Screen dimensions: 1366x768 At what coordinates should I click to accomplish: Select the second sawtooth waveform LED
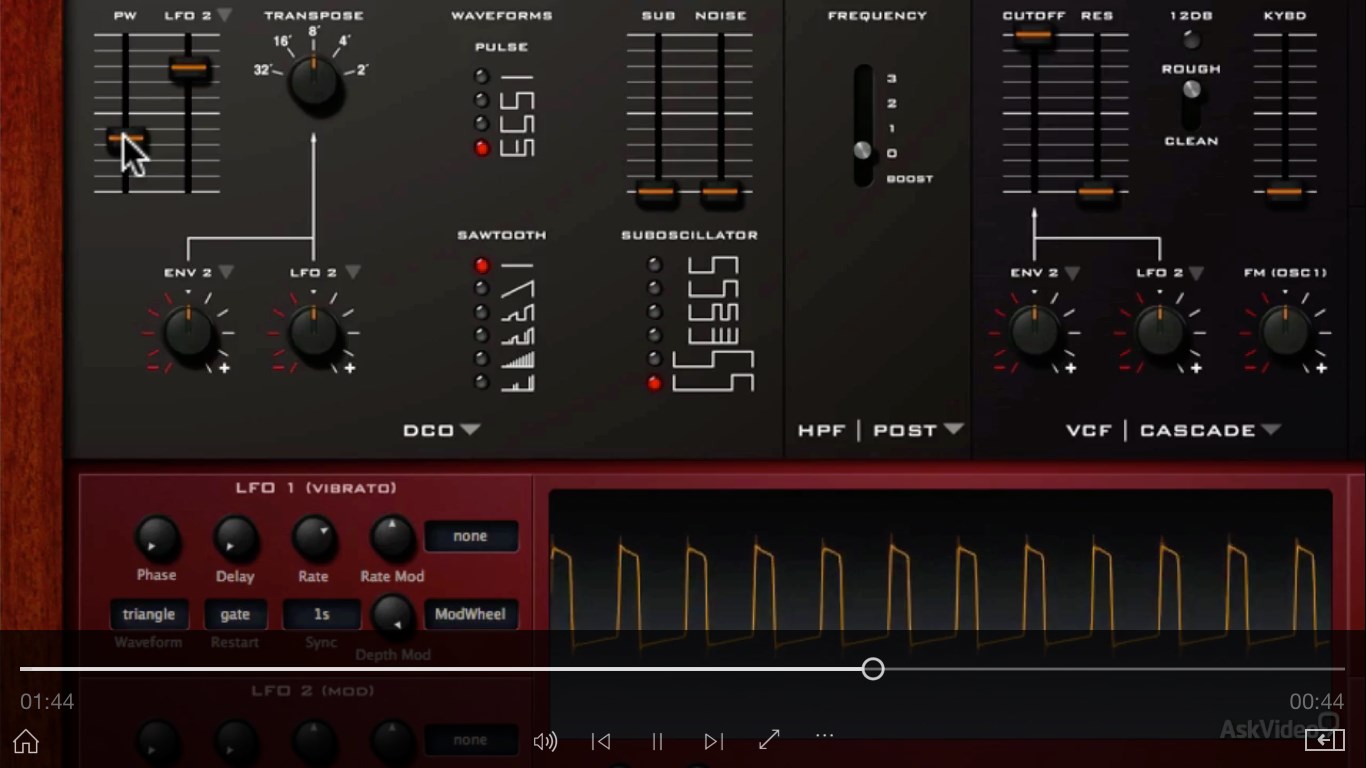click(482, 289)
